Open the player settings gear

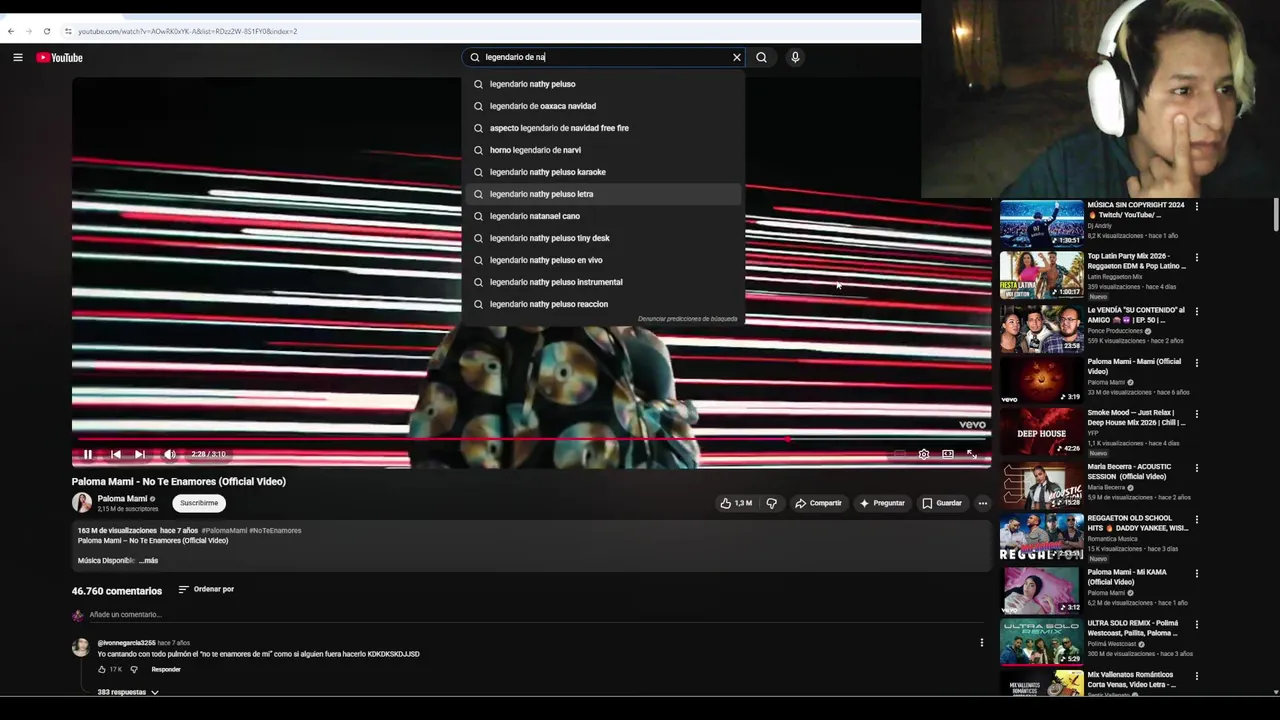pos(924,454)
